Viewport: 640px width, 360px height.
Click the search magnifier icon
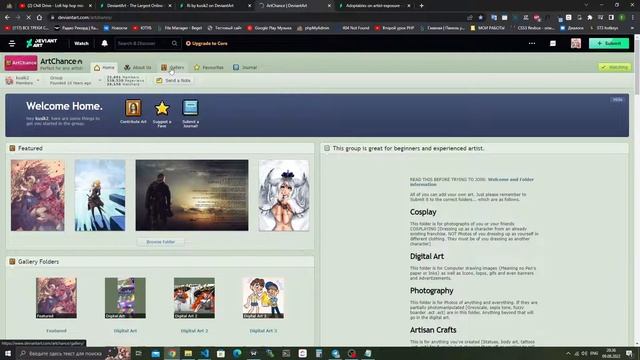coord(175,43)
